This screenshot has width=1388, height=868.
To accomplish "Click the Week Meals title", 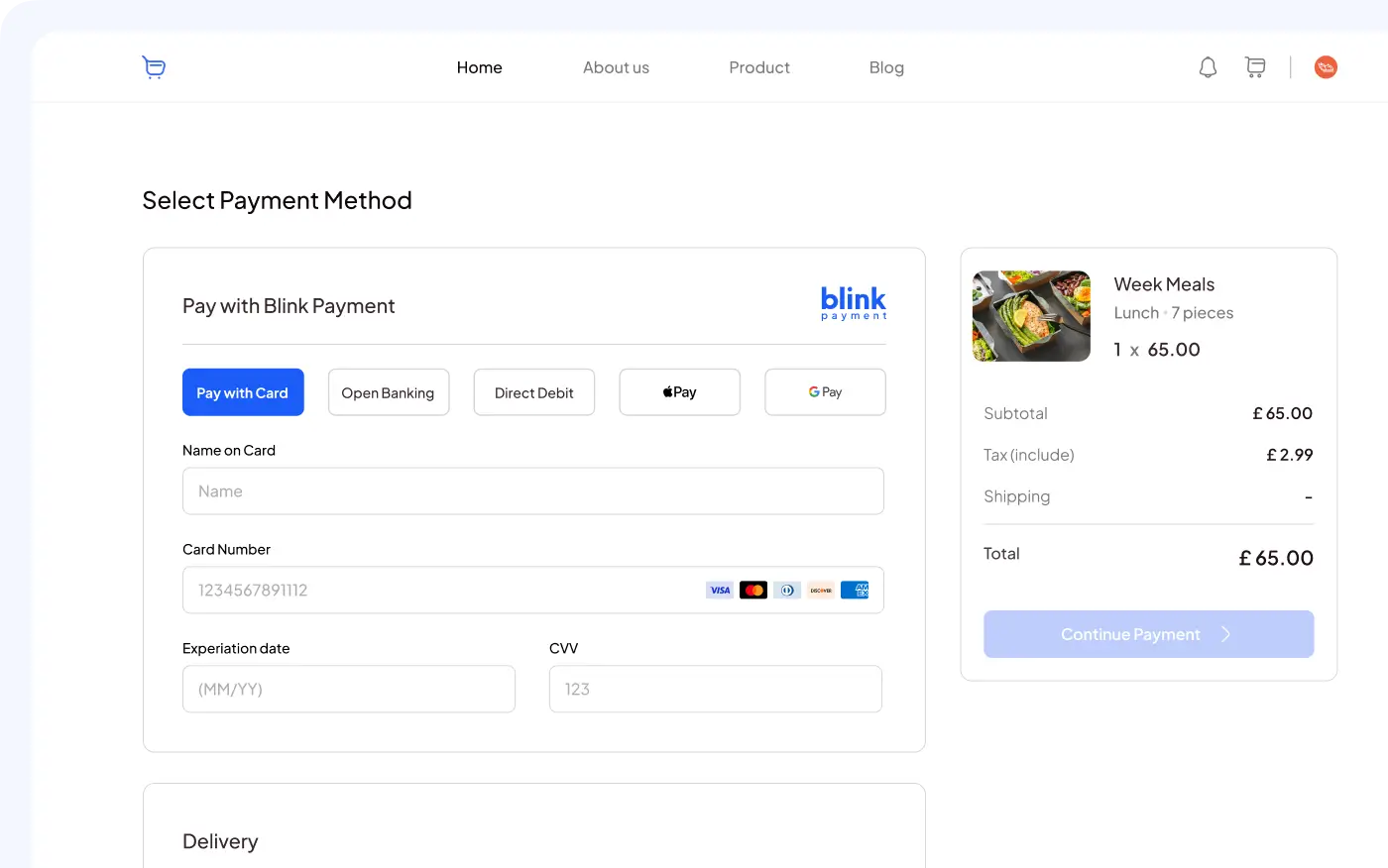I will coord(1164,284).
